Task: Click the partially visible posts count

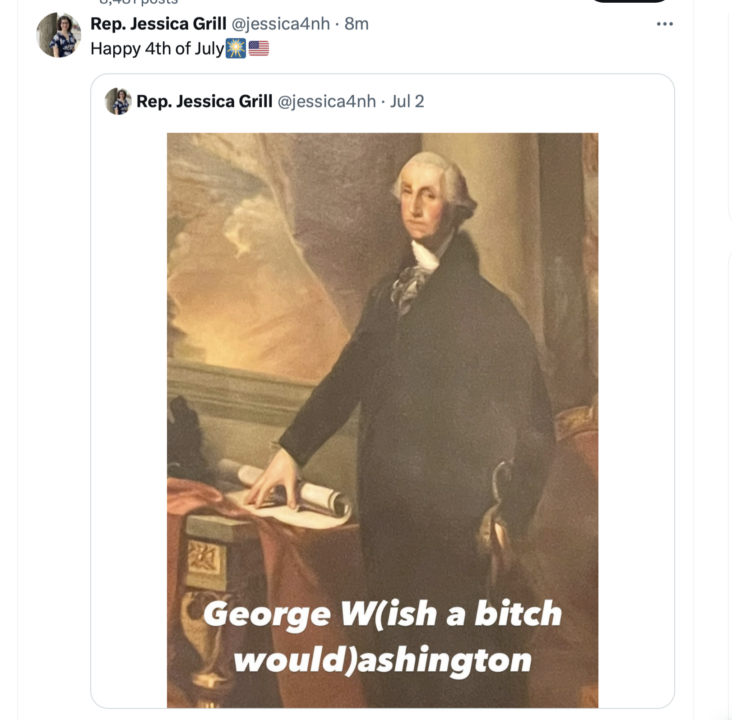Action: point(138,2)
